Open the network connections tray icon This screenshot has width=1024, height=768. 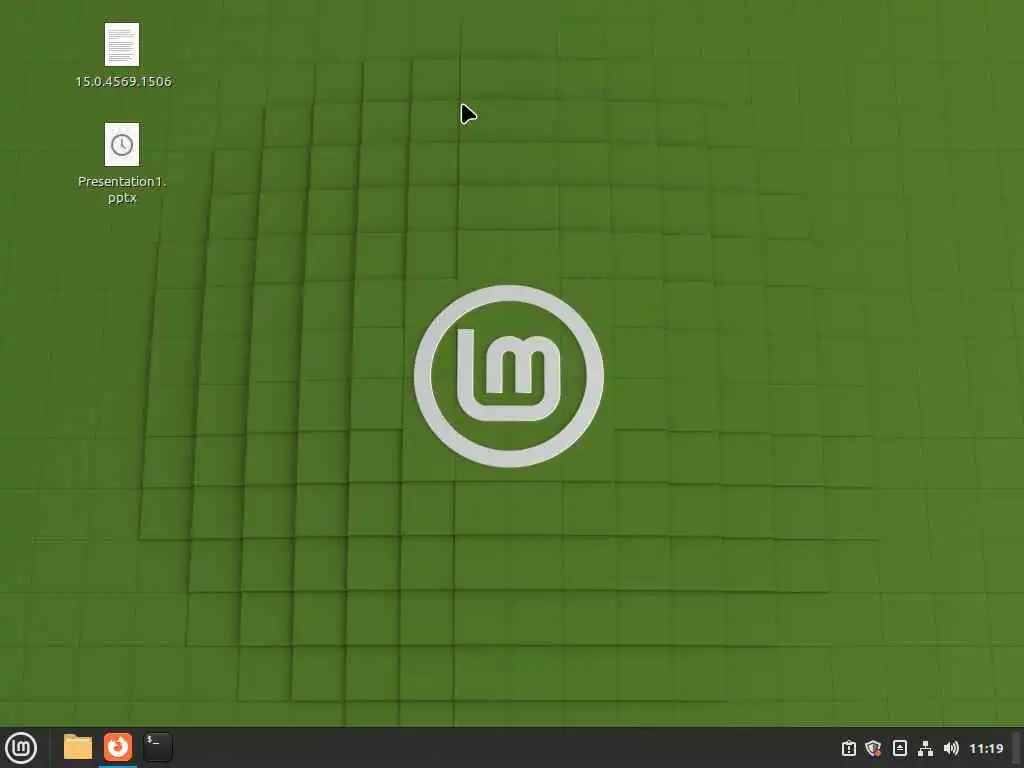click(925, 748)
